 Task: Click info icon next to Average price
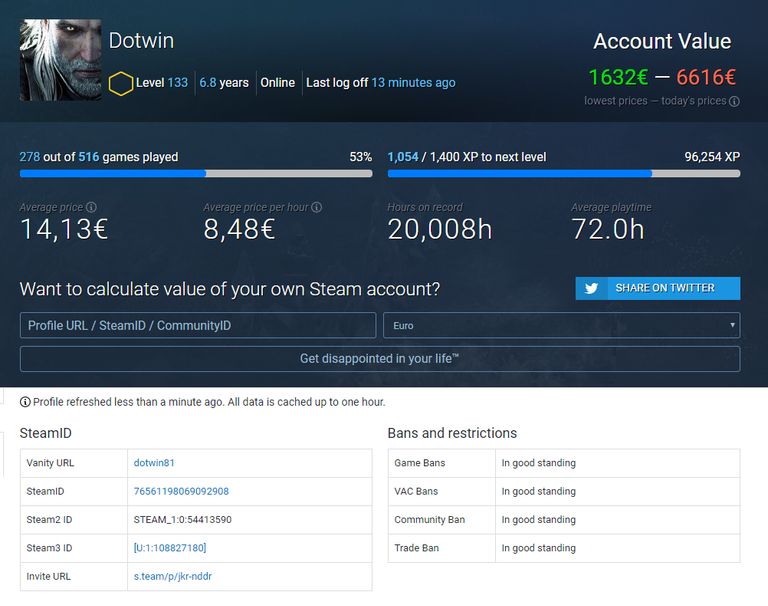point(91,208)
